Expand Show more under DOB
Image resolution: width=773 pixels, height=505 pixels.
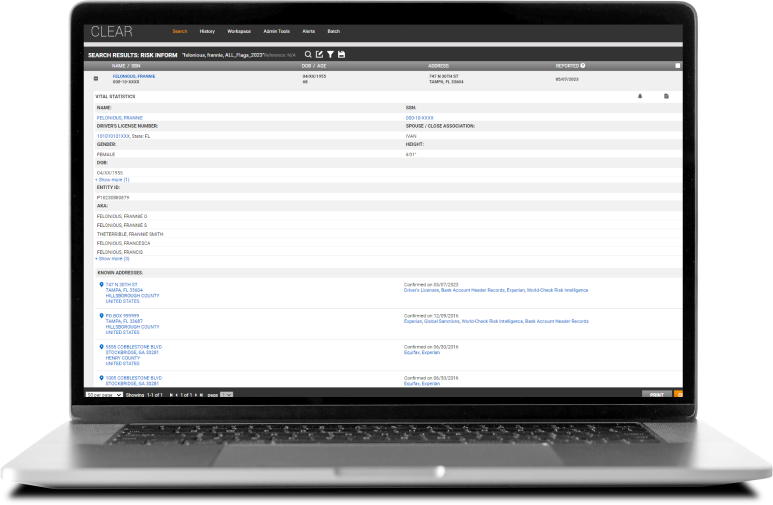112,179
